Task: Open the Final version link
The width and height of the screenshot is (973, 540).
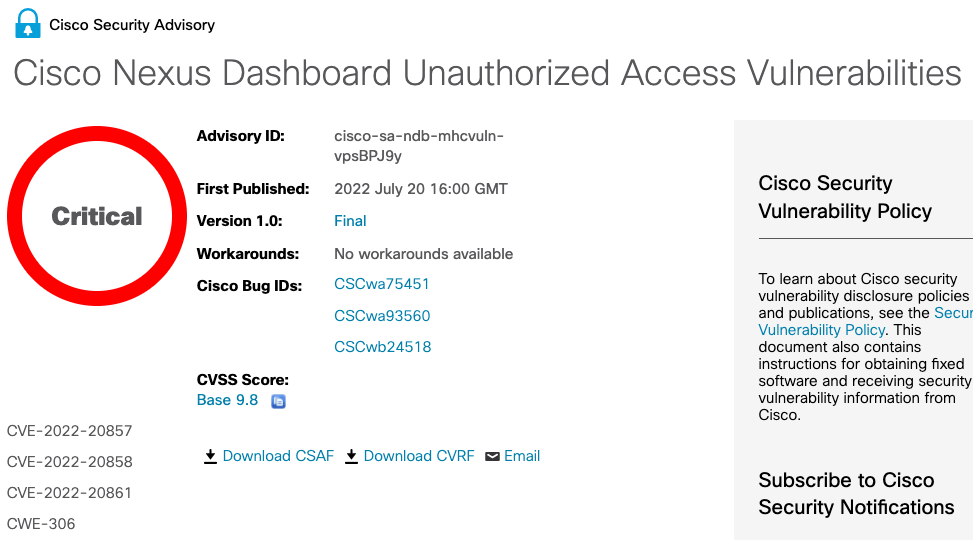Action: [x=350, y=221]
